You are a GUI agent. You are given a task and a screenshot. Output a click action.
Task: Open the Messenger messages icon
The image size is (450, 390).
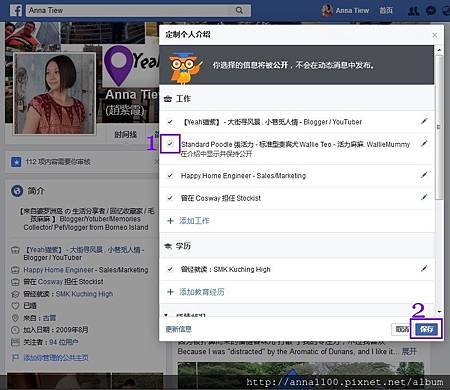[431, 11]
